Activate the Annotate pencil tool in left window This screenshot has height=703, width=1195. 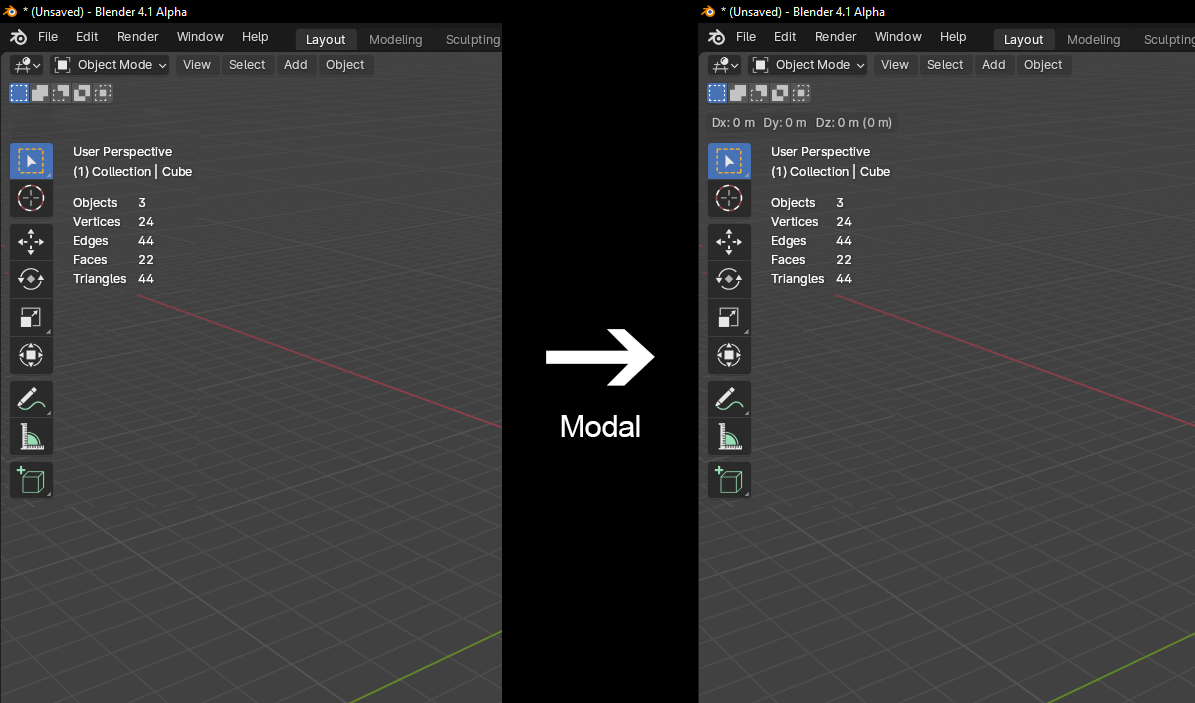(x=31, y=399)
